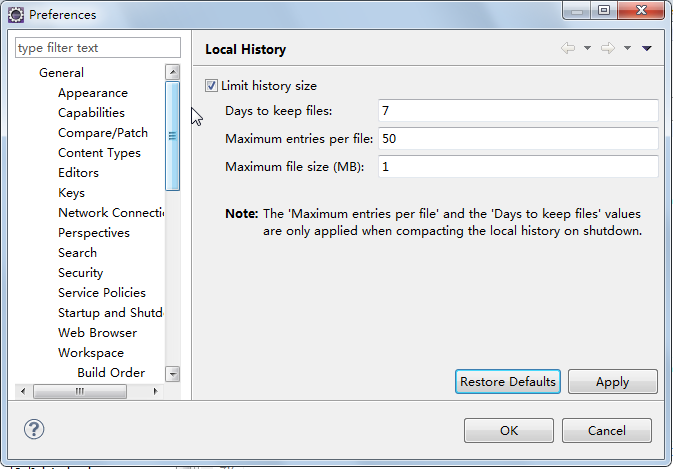
Task: Click the Restore Defaults button
Action: 507,382
